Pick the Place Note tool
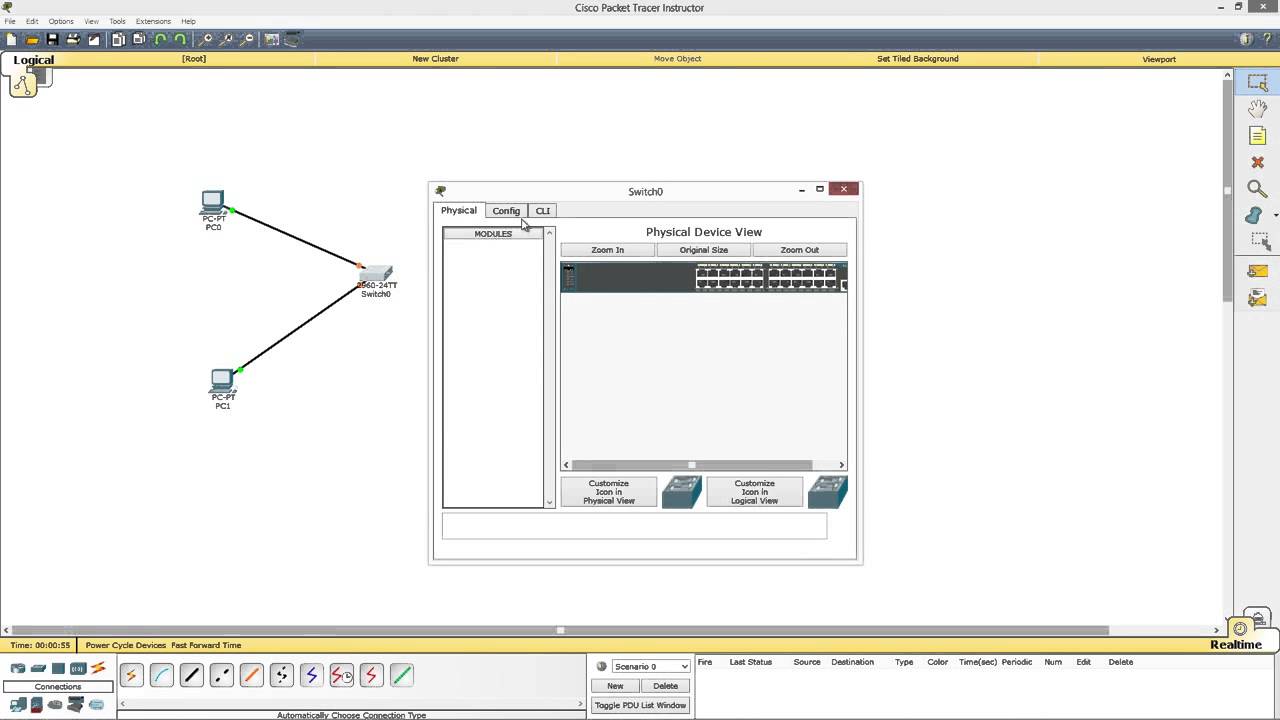 [x=1257, y=136]
